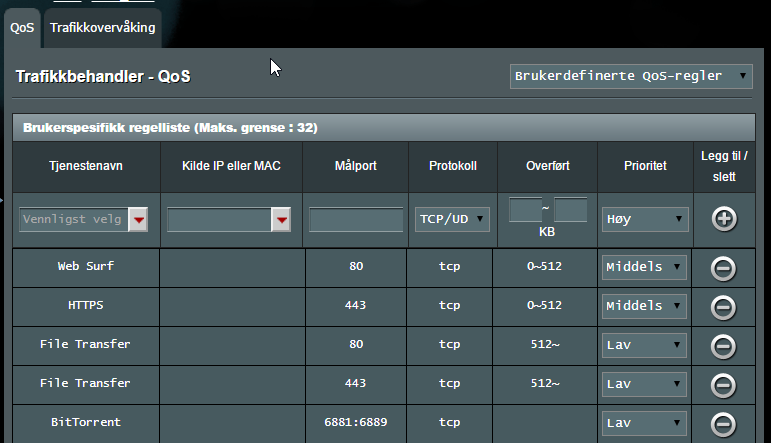The image size is (771, 443).
Task: Open source IP or MAC red arrow dropdown
Action: (x=281, y=219)
